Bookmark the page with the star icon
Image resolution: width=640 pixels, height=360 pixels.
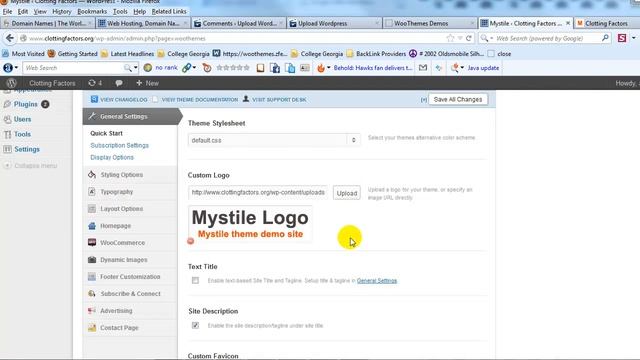tap(450, 38)
